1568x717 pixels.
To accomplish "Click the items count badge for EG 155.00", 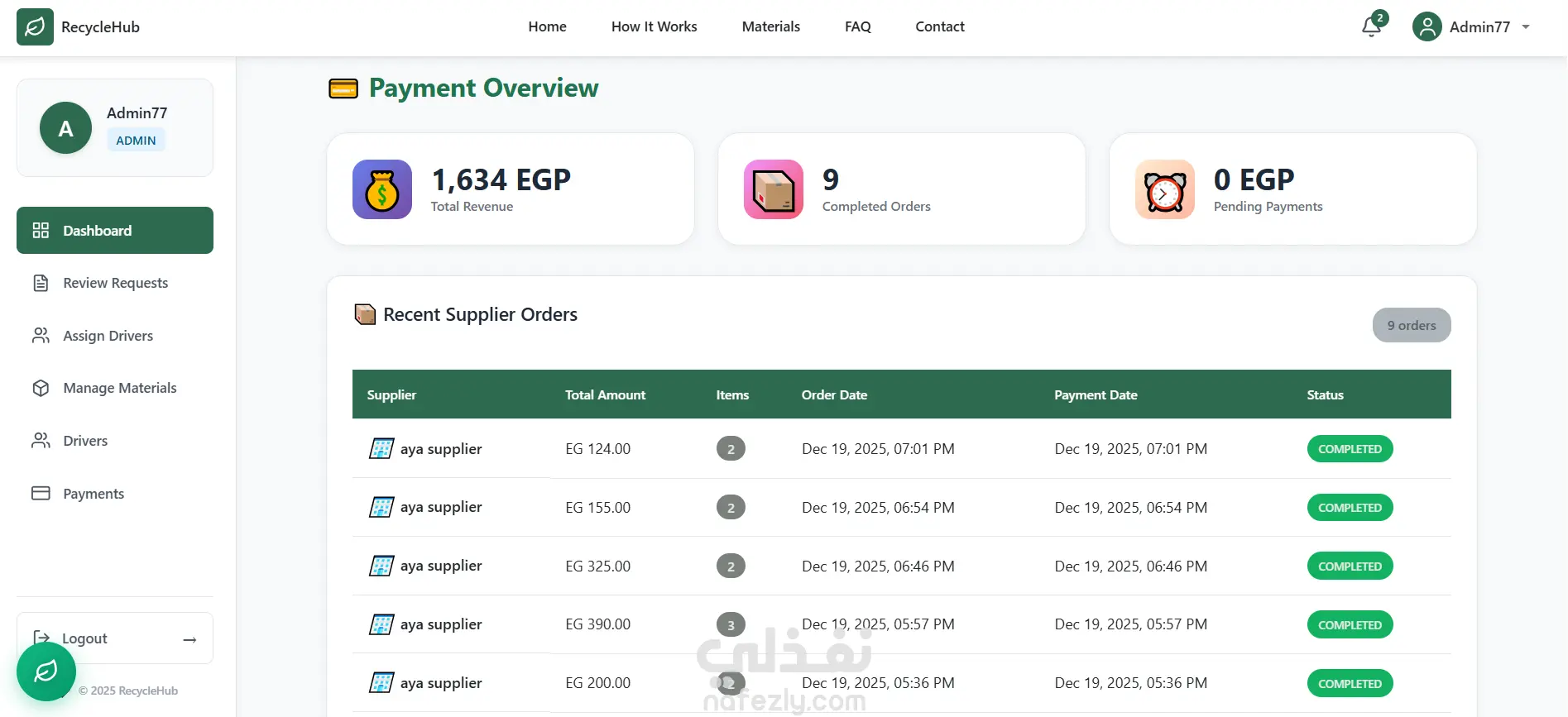I will (731, 508).
